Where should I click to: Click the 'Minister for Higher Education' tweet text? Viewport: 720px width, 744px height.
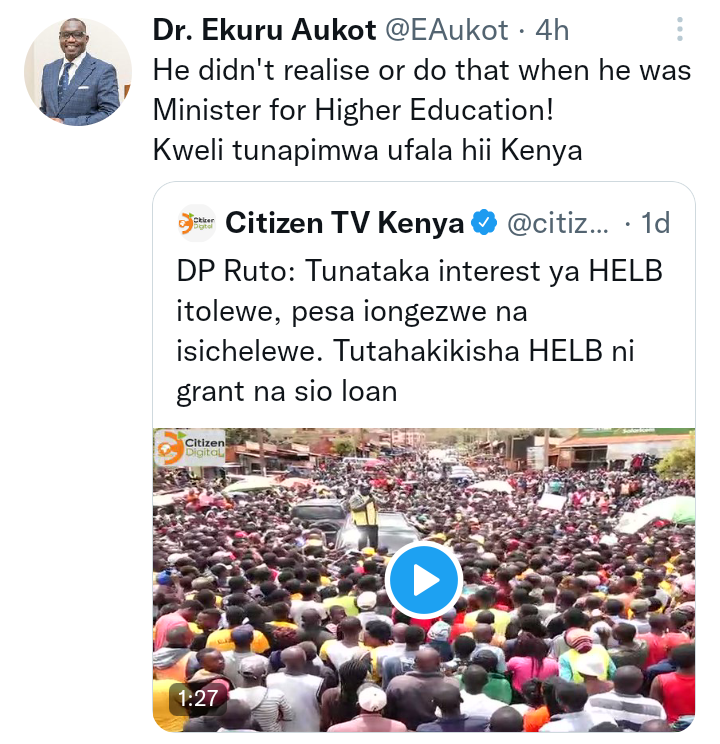(x=353, y=110)
